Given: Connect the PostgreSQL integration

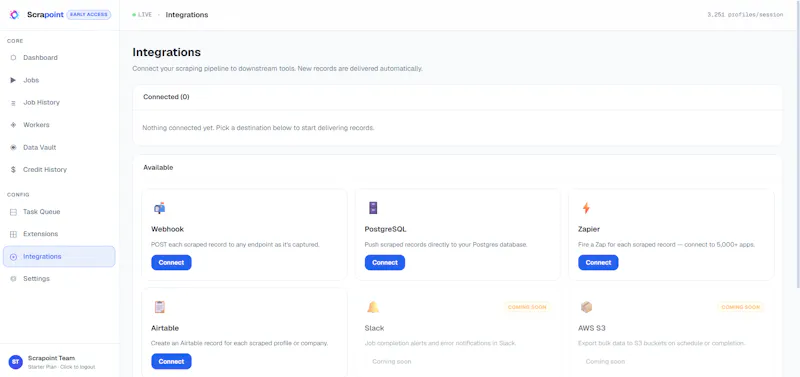Looking at the screenshot, I should (x=385, y=263).
